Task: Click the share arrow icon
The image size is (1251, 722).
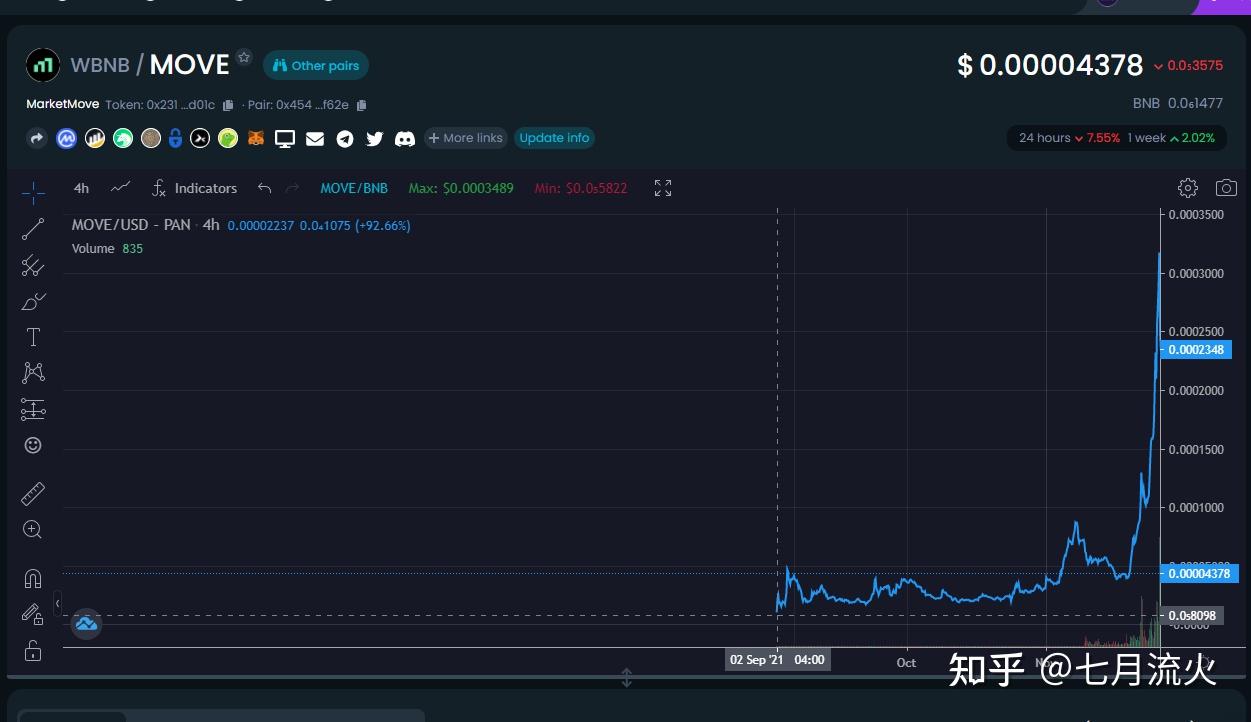Action: [37, 139]
